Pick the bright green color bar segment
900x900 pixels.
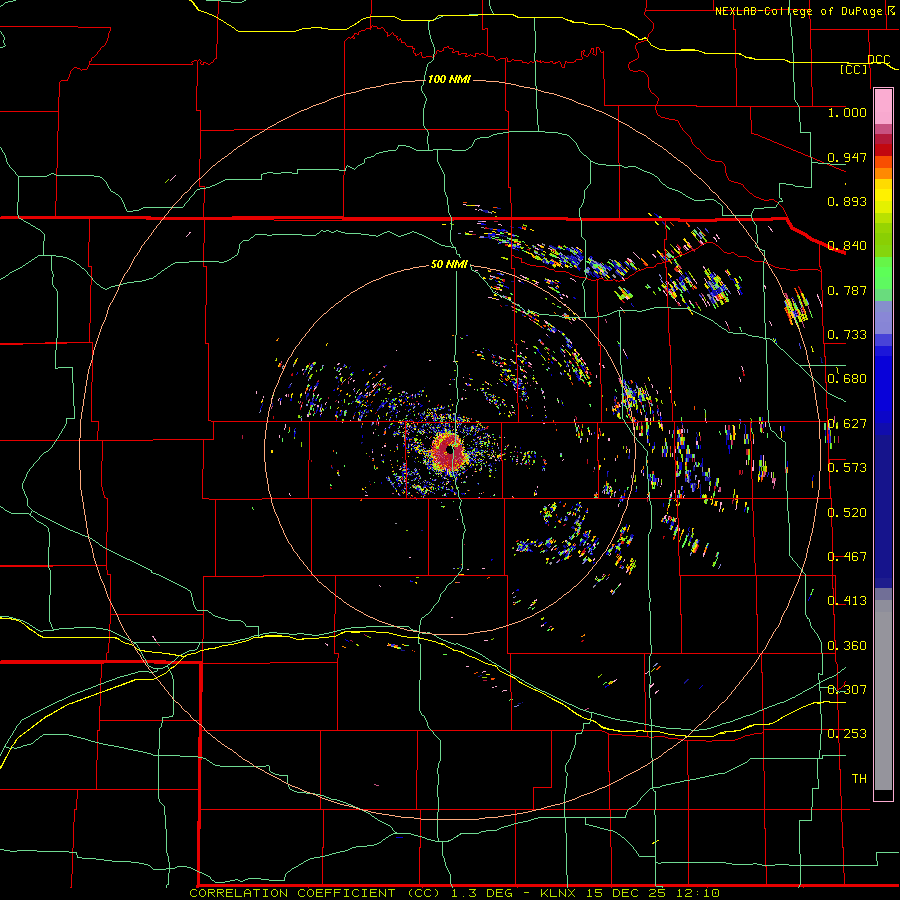coord(883,273)
